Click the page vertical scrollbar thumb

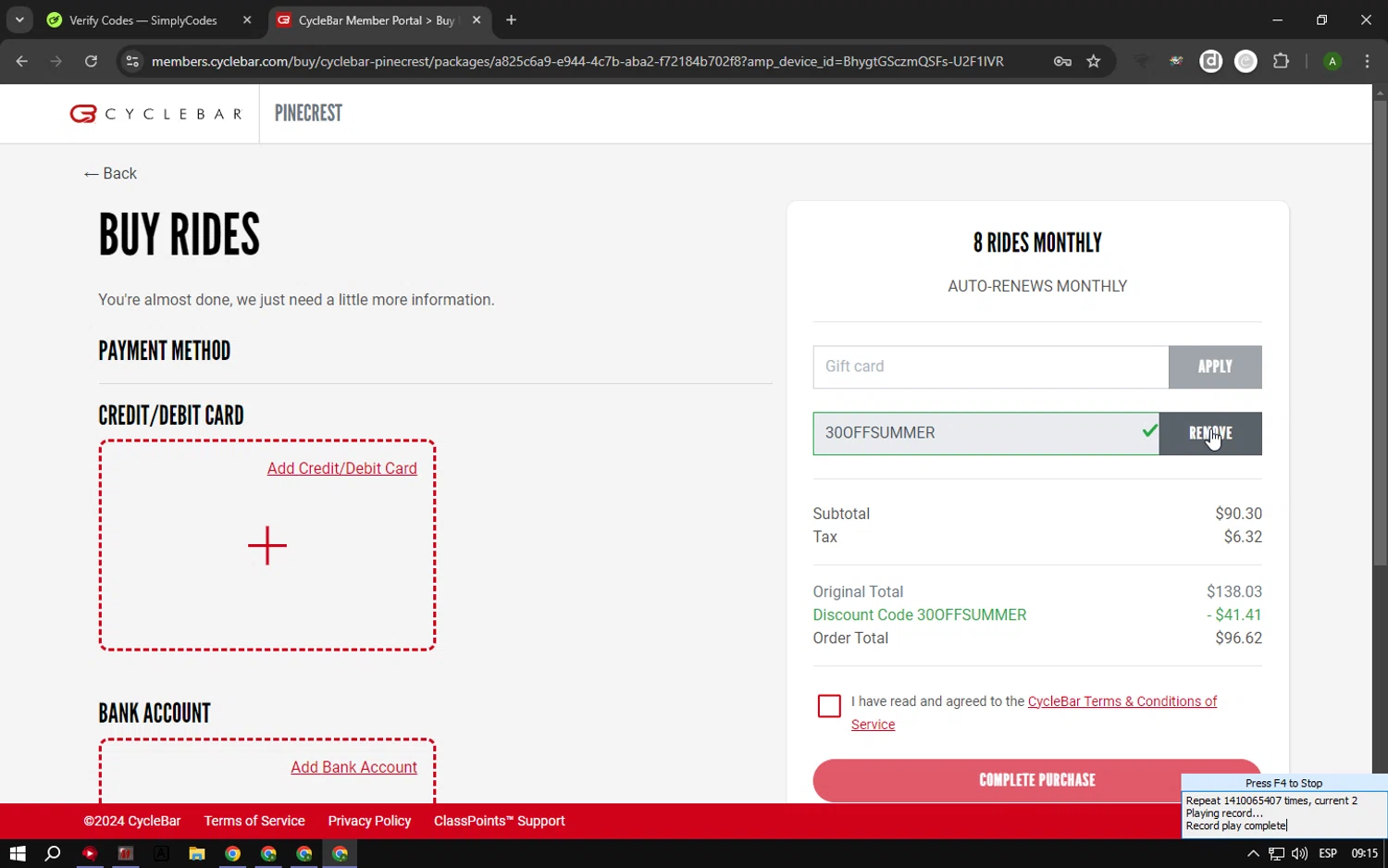(1380, 333)
